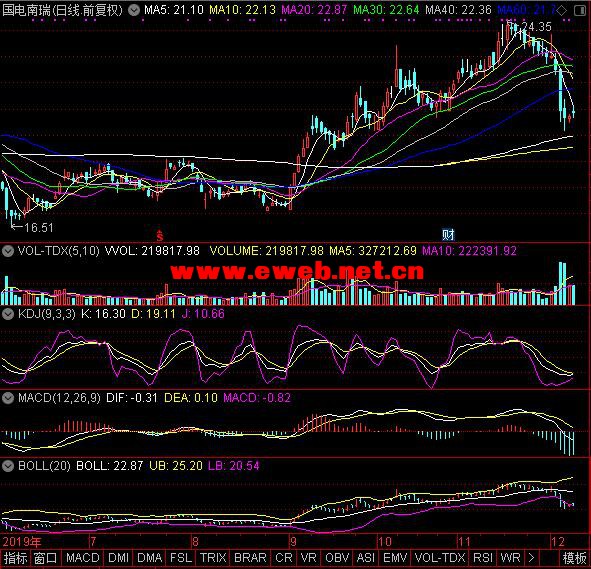Image resolution: width=591 pixels, height=569 pixels.
Task: Switch to the VOL-TDX bottom tab
Action: click(440, 558)
